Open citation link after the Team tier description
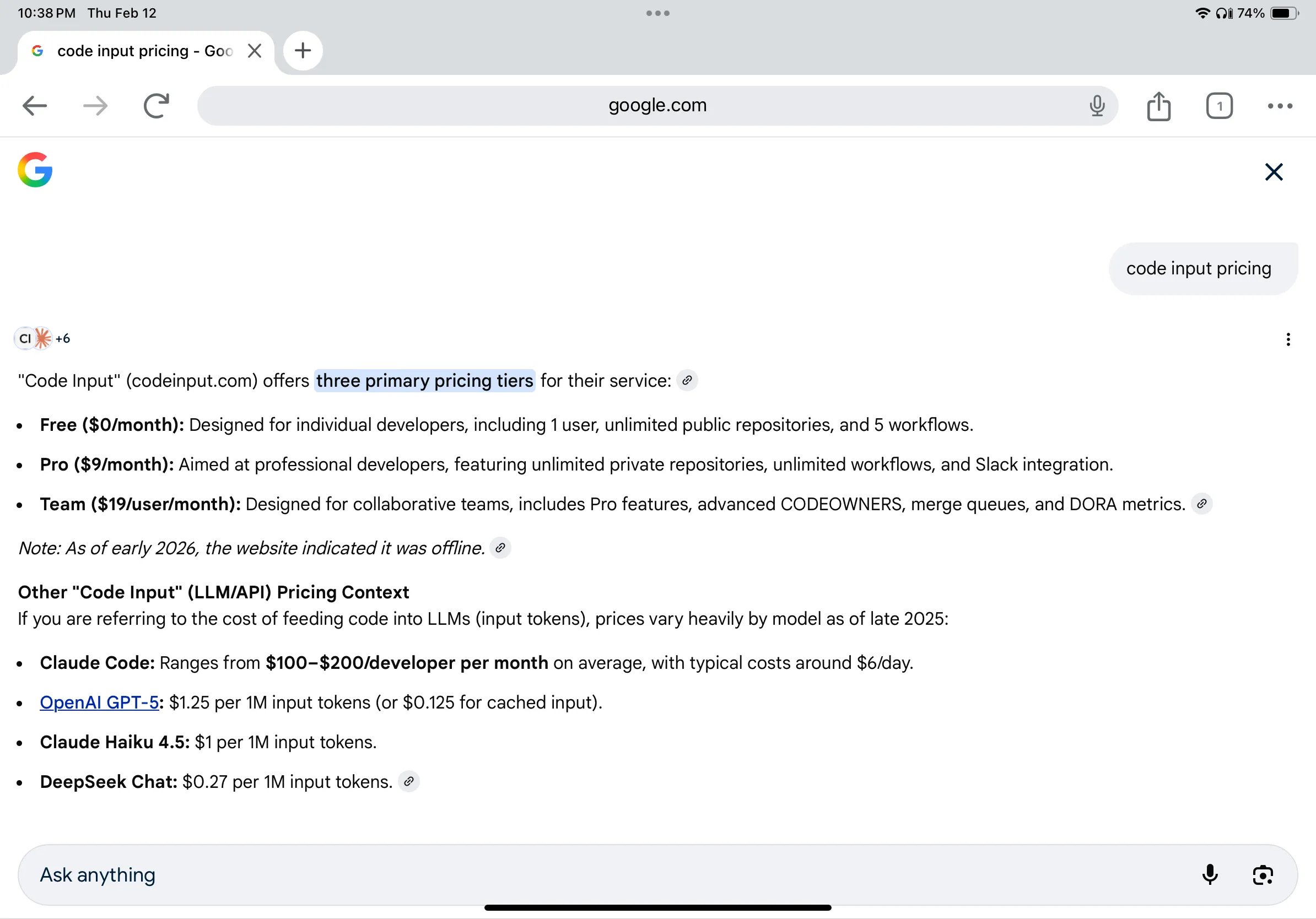 coord(1202,504)
